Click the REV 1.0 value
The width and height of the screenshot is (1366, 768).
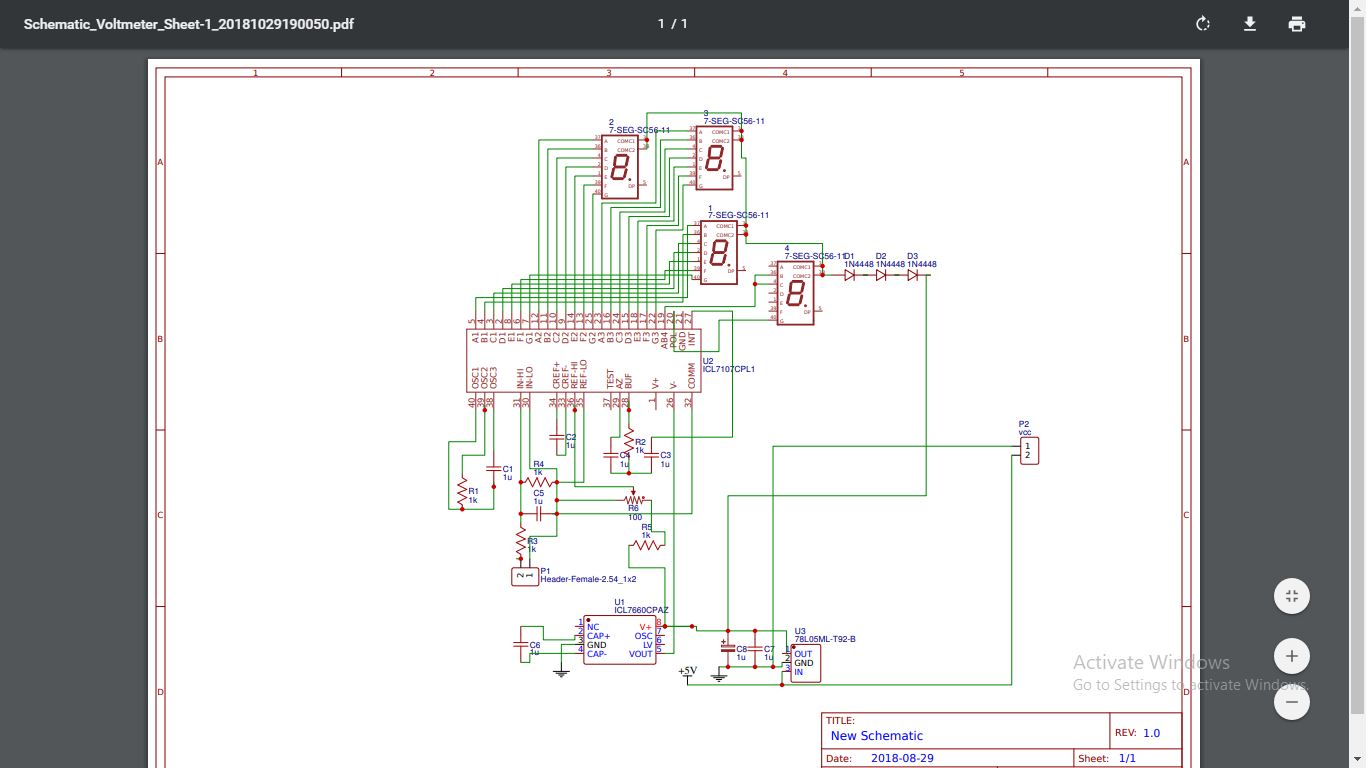pos(1152,733)
